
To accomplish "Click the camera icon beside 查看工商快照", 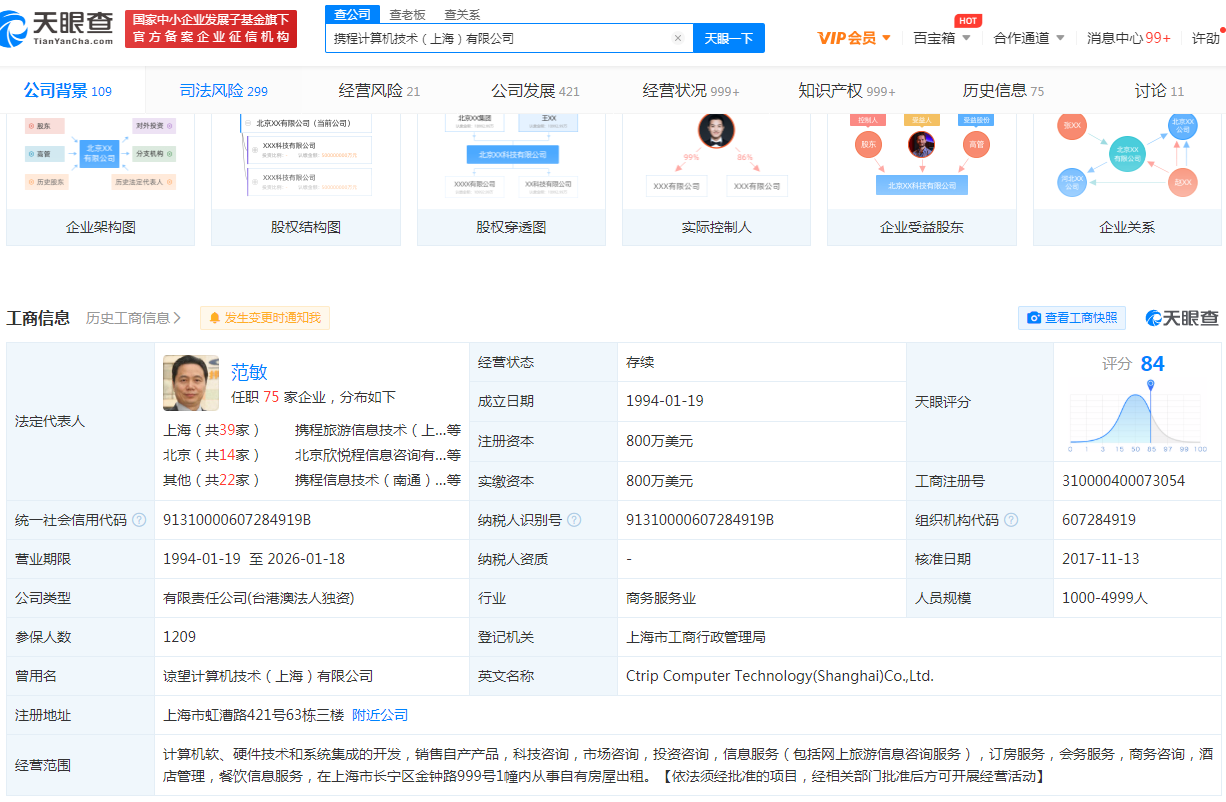I will [1034, 318].
